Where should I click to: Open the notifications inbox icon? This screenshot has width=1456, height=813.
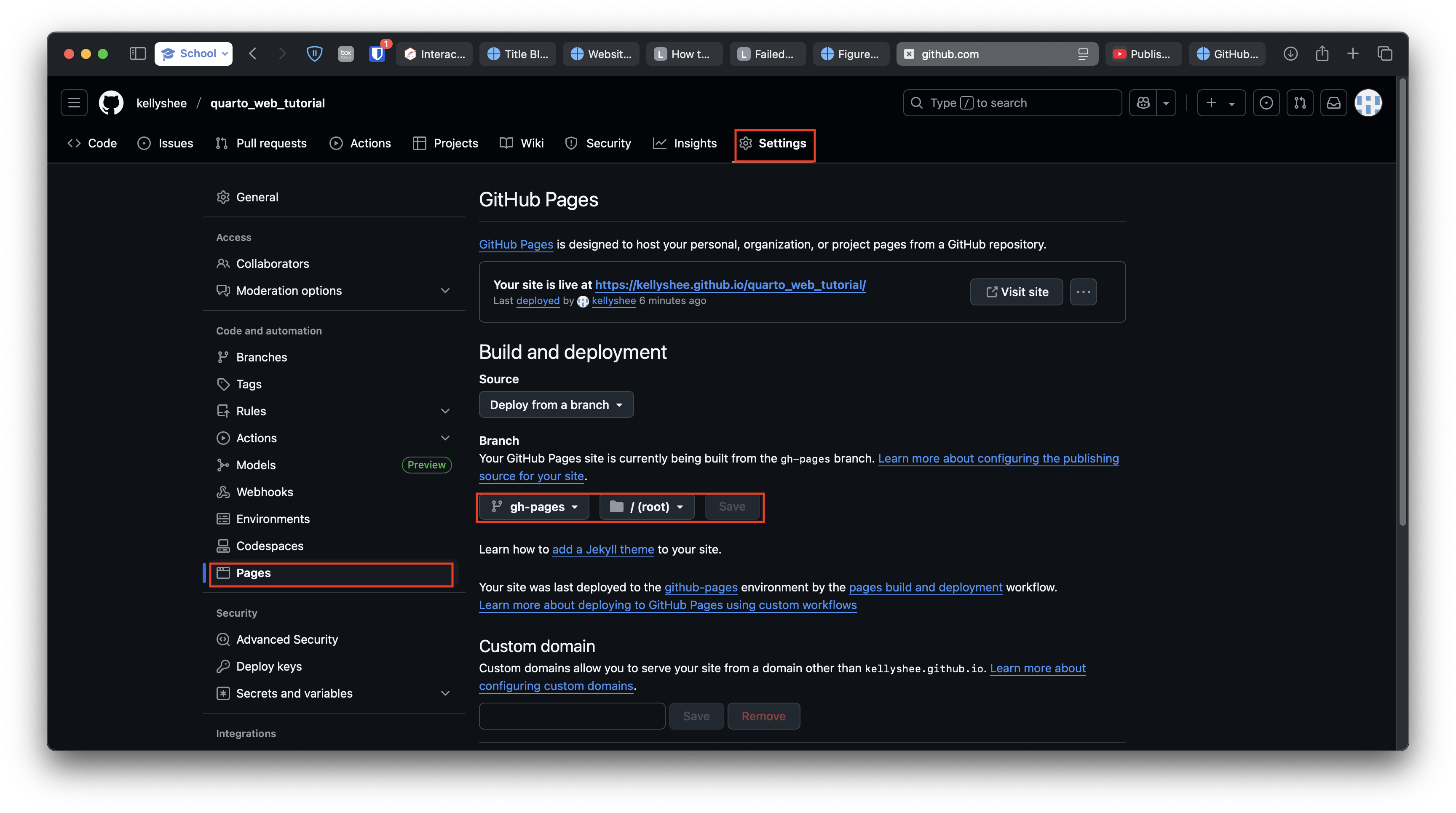(x=1334, y=103)
